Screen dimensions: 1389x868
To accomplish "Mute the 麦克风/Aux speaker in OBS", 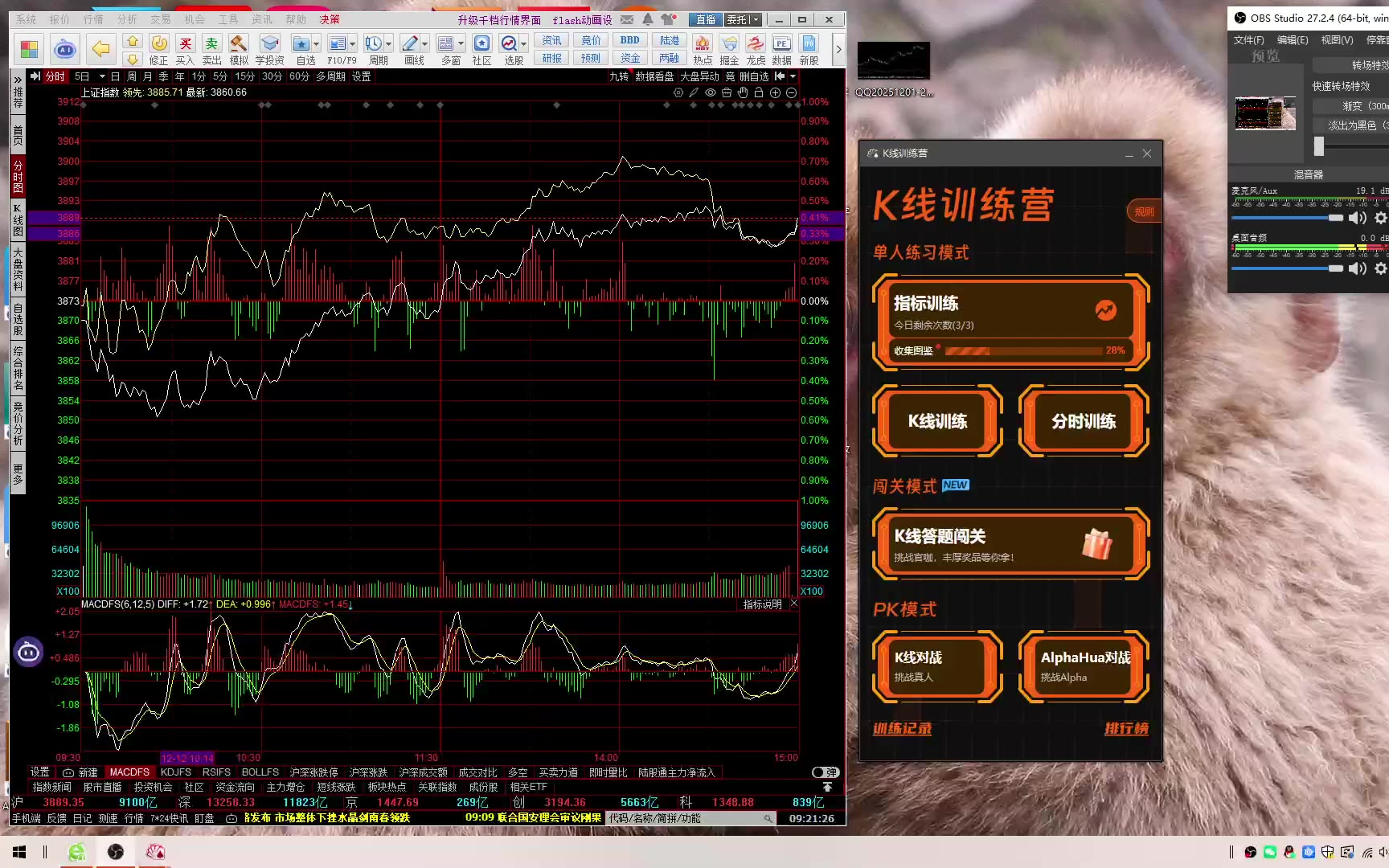I will coord(1358,218).
